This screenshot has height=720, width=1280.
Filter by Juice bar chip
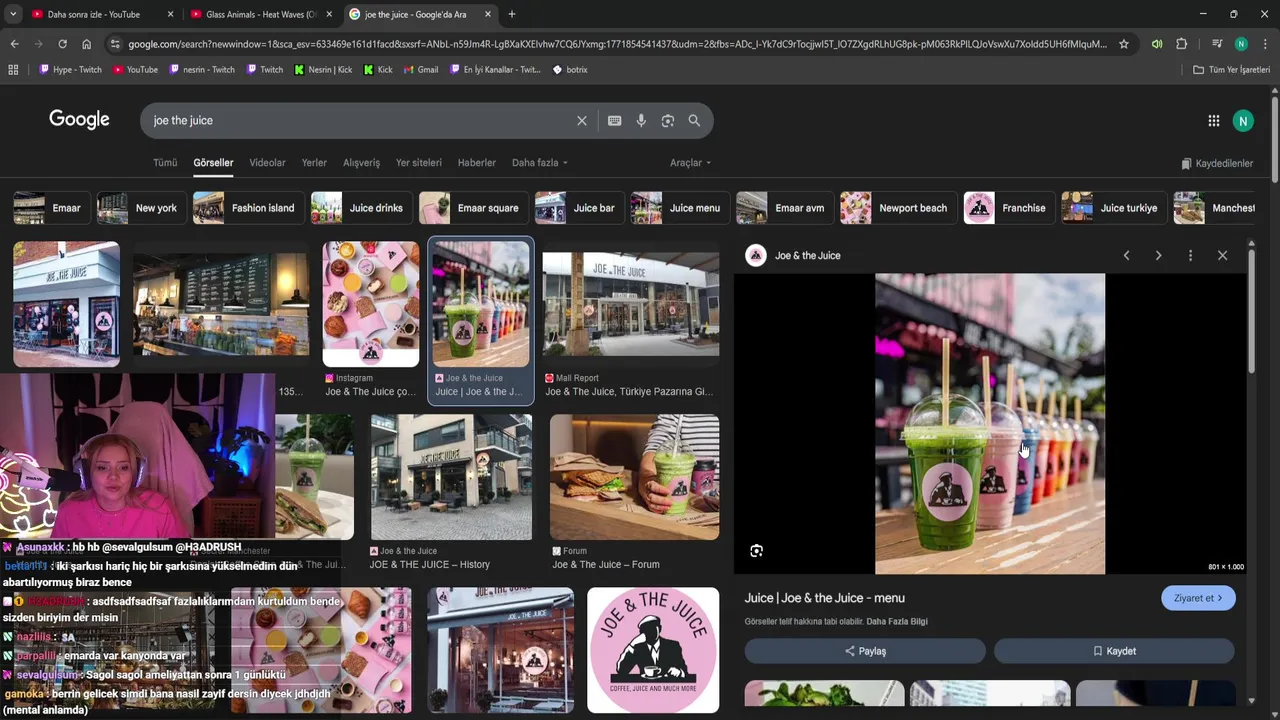tap(580, 208)
